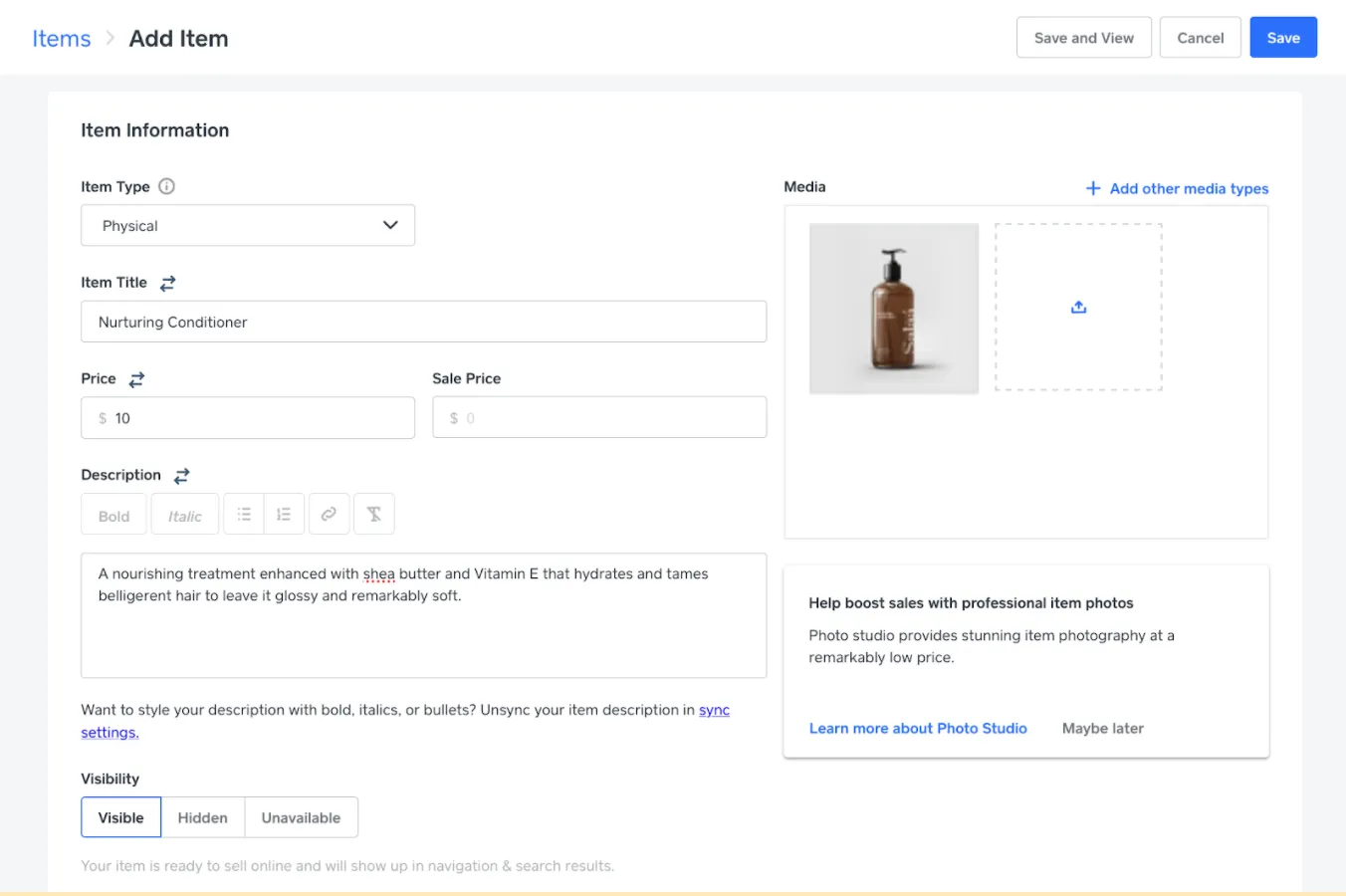Add a hyperlink using the link icon
The image size is (1346, 896).
(329, 513)
